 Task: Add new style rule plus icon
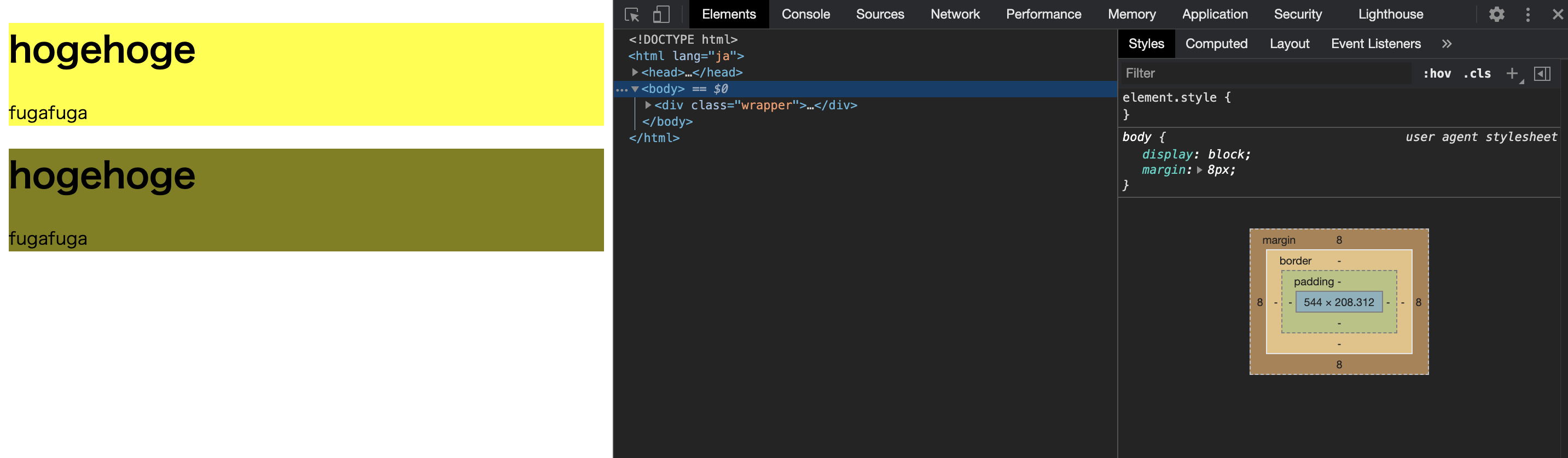point(1512,74)
